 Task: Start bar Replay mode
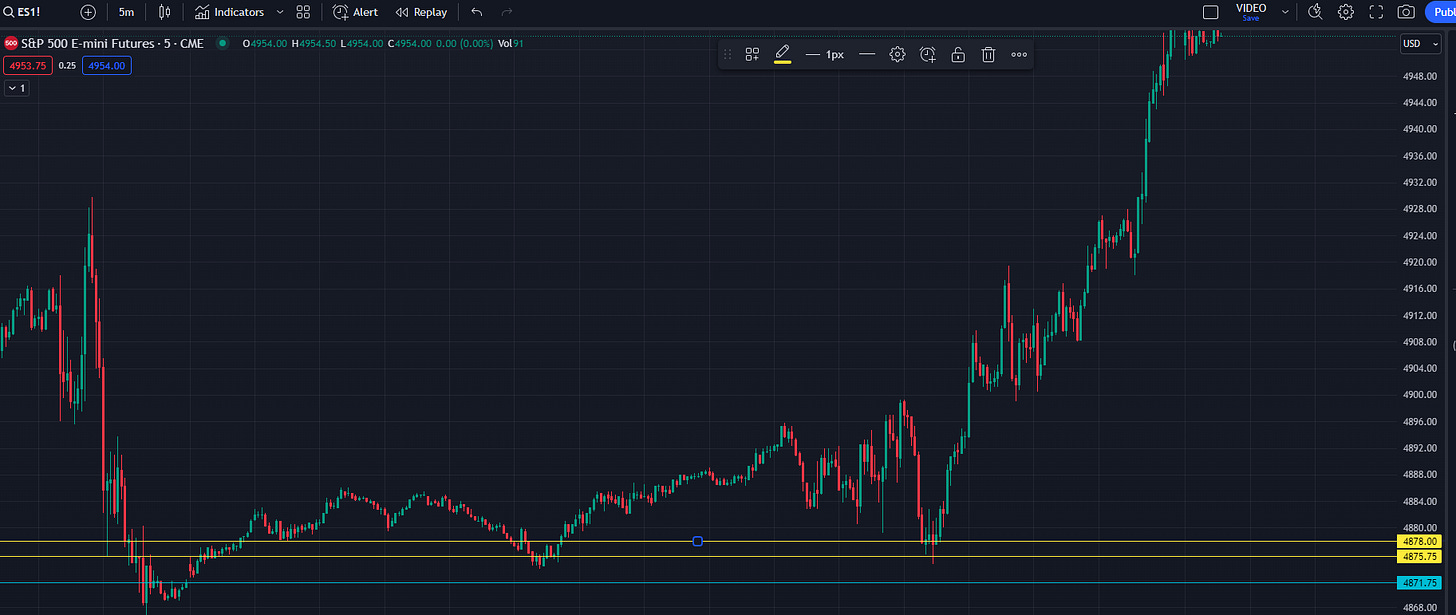tap(421, 12)
